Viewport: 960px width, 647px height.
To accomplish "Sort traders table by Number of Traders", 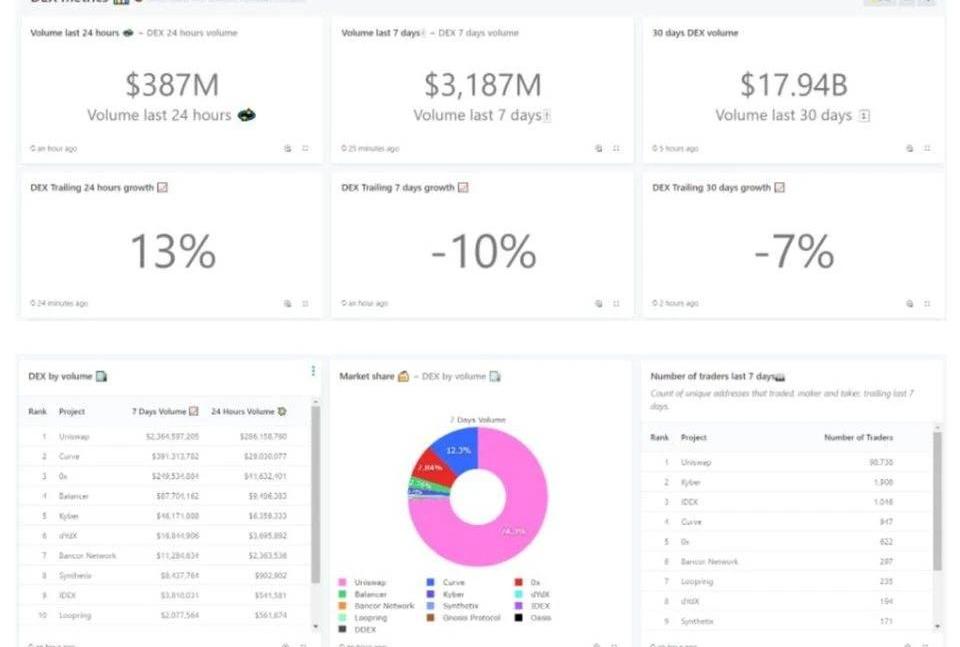I will coord(858,437).
